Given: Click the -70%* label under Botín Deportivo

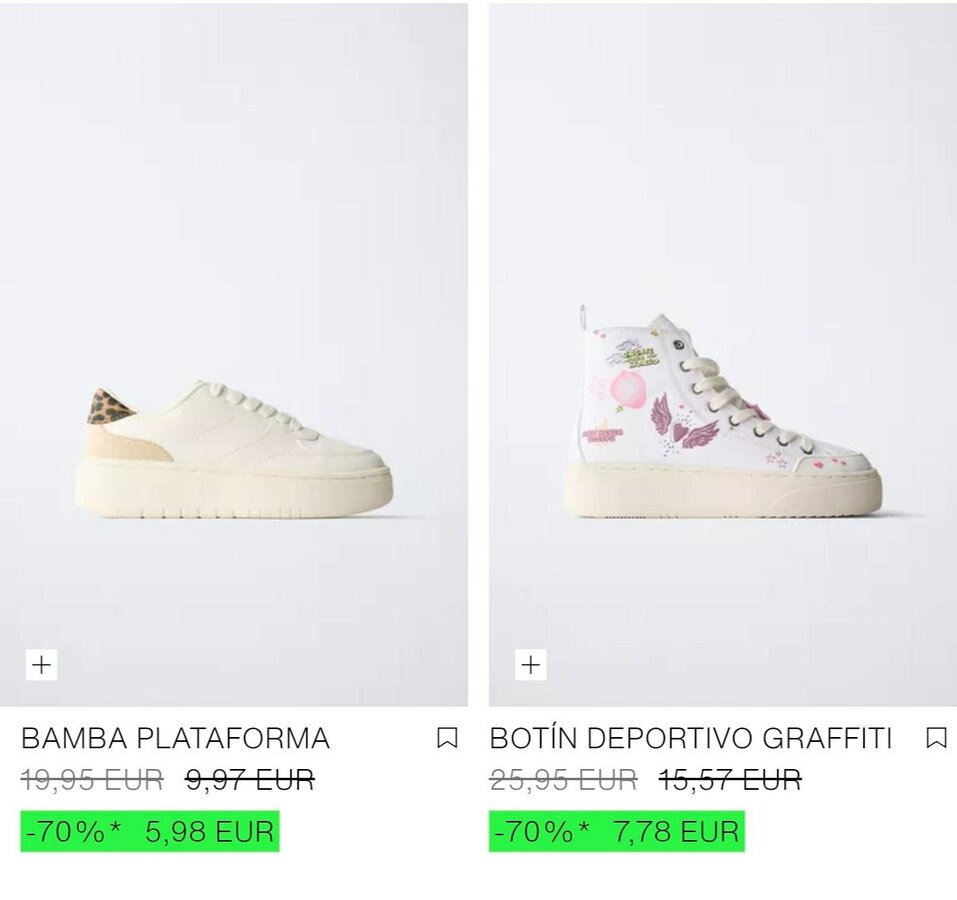Looking at the screenshot, I should (x=542, y=832).
